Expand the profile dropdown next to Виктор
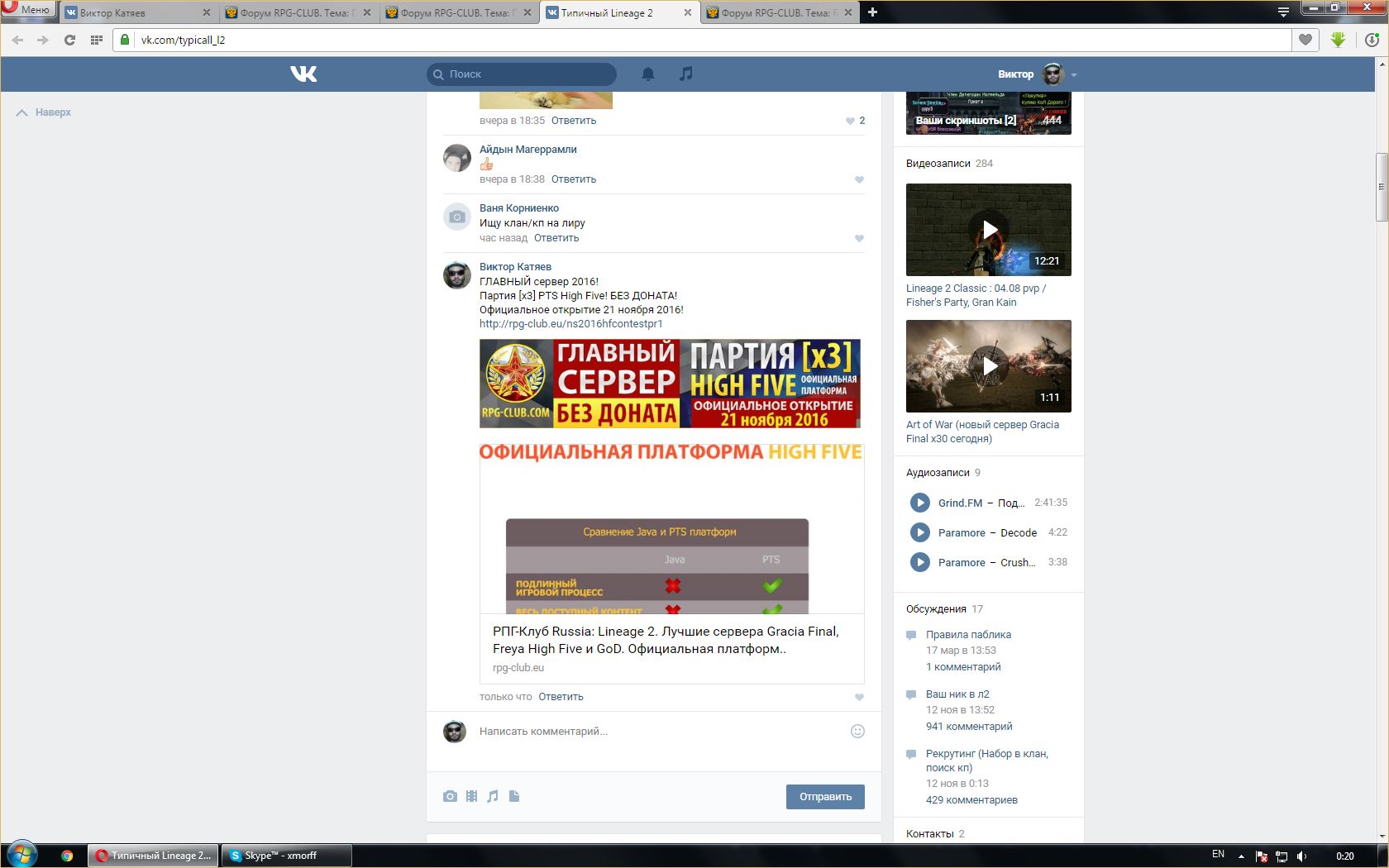 (1074, 74)
